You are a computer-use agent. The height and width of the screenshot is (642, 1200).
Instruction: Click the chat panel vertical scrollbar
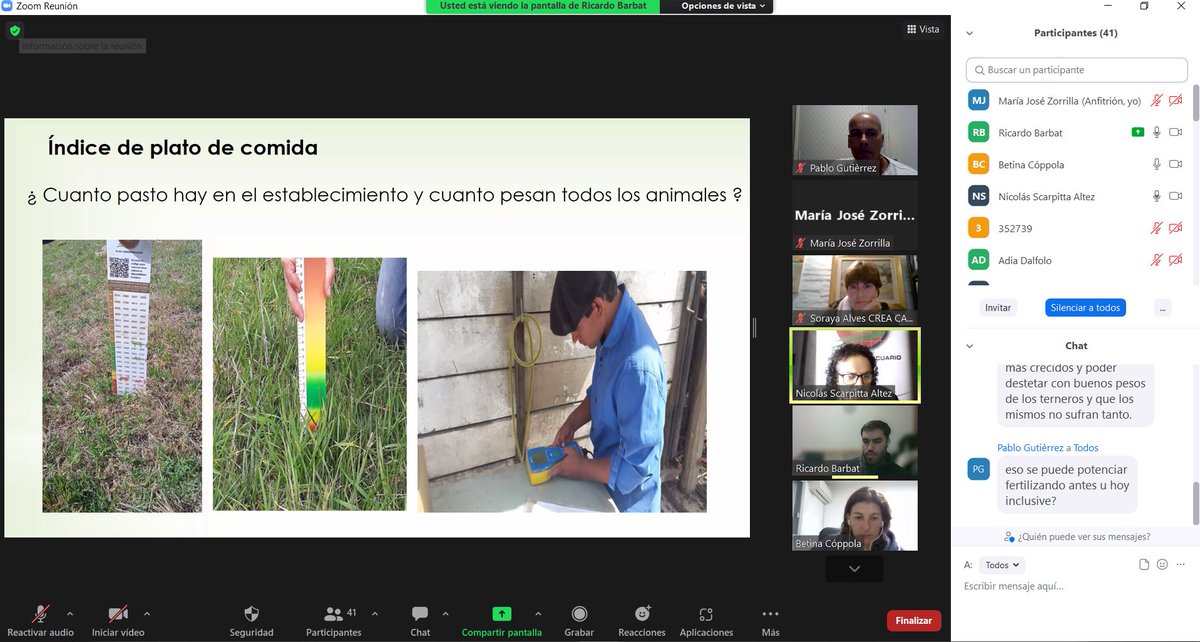coord(1194,502)
